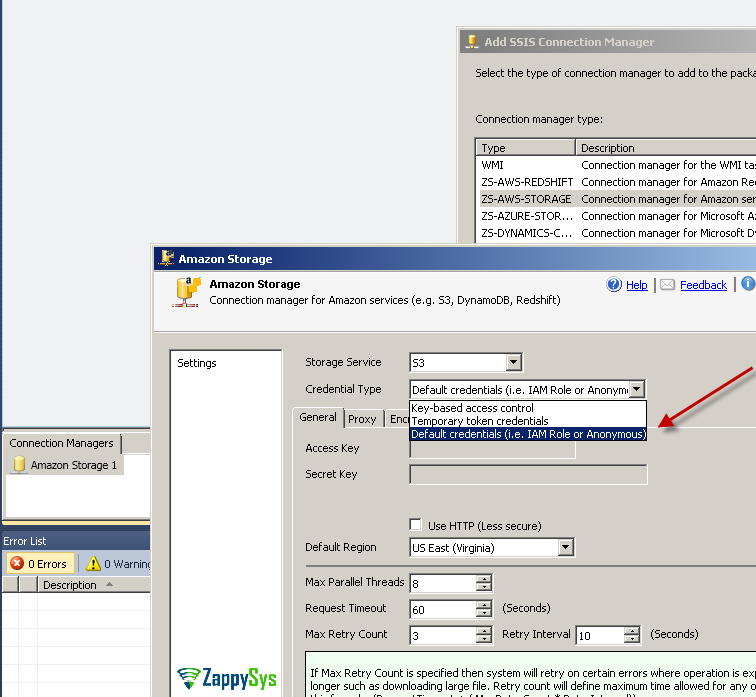Decrease Retry Interval with down arrow
Screen dimensions: 756x697
click(x=631, y=639)
